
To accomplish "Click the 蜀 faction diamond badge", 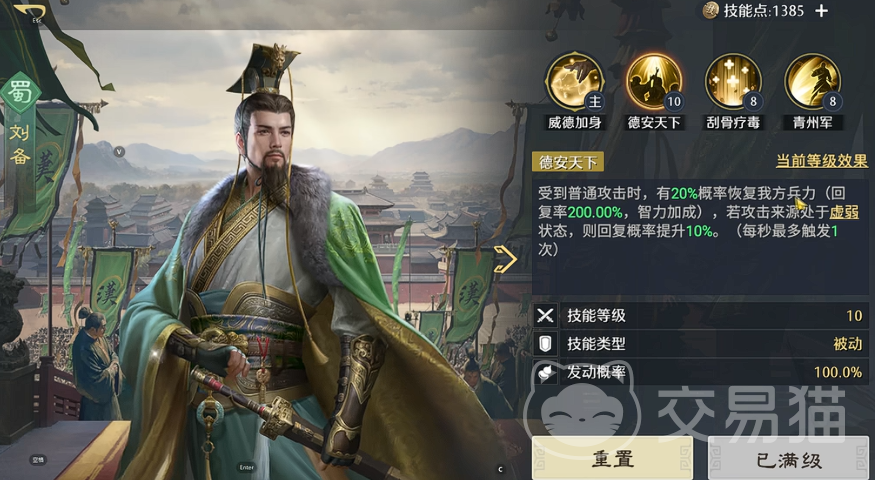I will coord(20,92).
